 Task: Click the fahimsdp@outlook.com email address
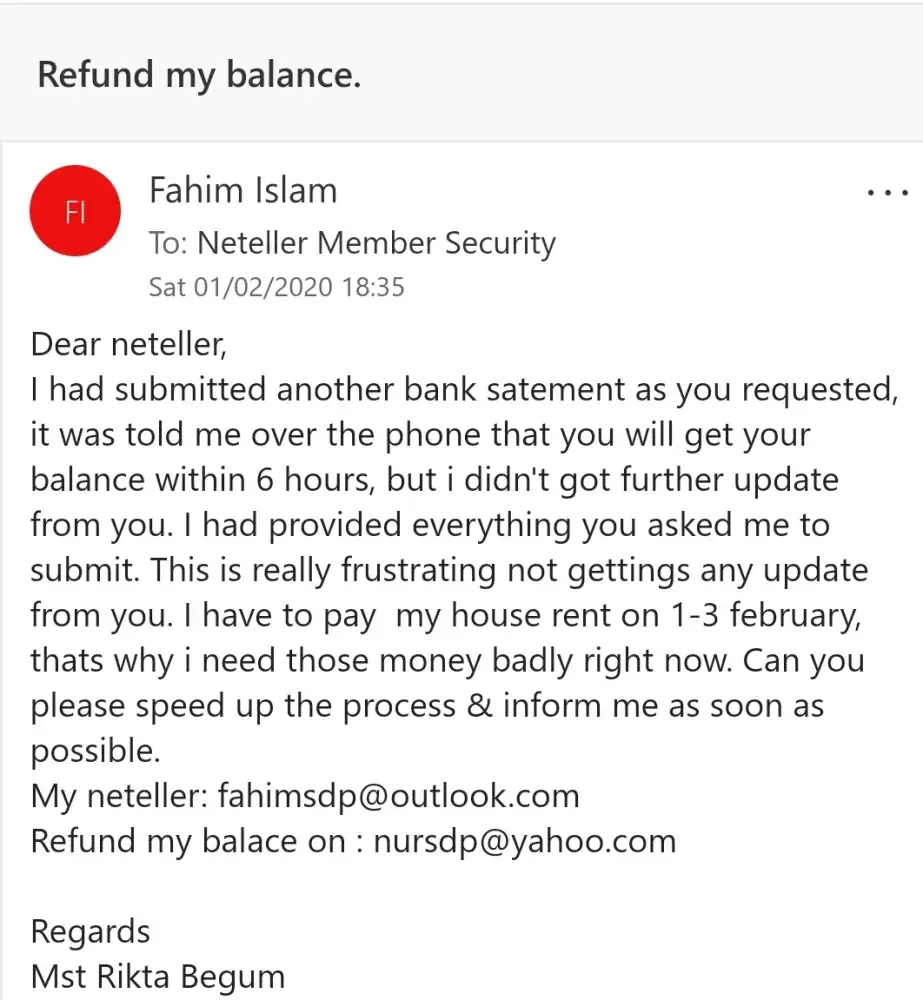coord(397,797)
